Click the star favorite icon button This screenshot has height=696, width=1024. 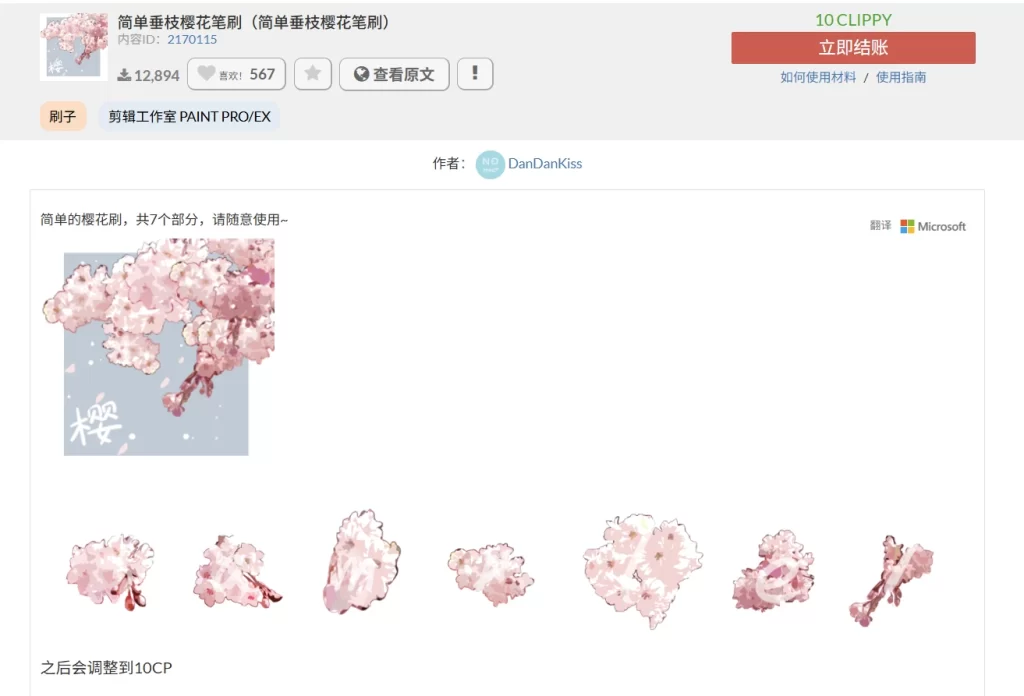click(x=313, y=74)
